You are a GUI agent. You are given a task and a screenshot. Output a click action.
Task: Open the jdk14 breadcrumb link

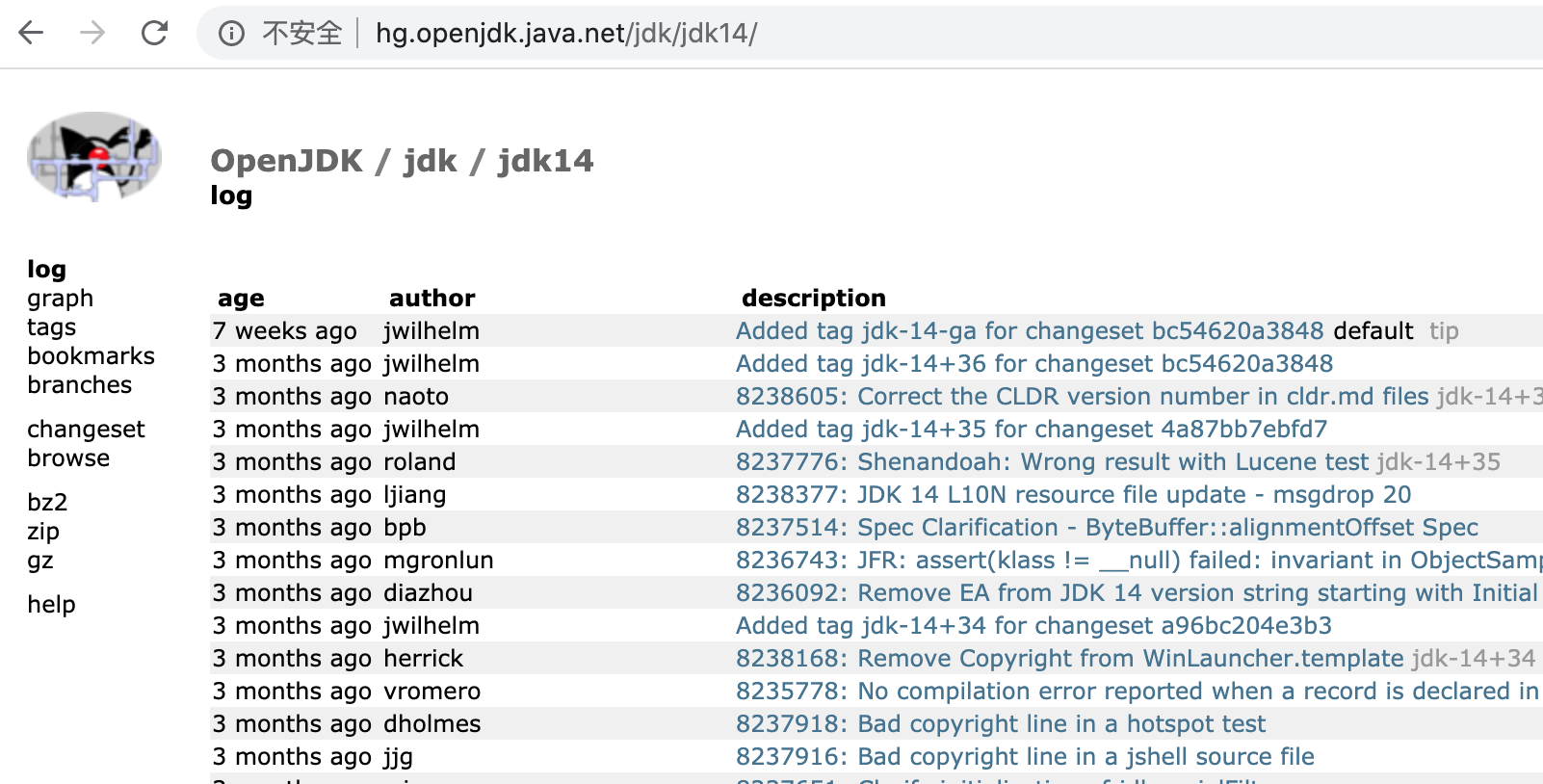(545, 161)
